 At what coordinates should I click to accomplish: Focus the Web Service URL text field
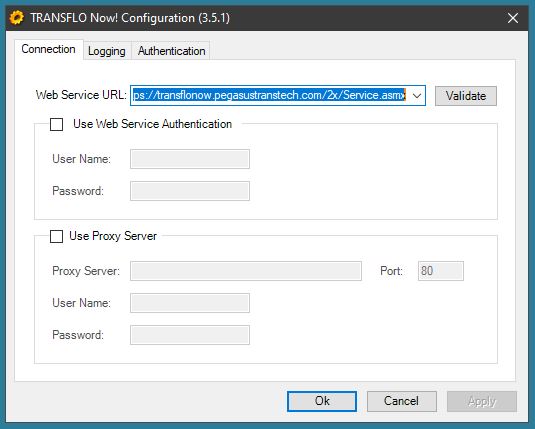click(270, 96)
